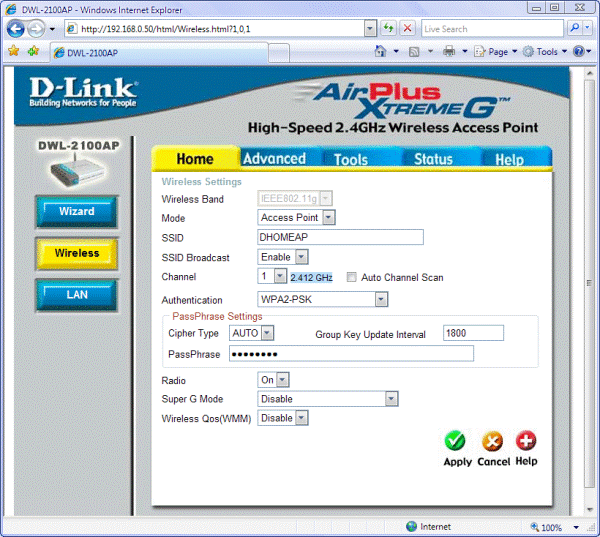Go back with the browser Back arrow
The width and height of the screenshot is (600, 537).
16,29
